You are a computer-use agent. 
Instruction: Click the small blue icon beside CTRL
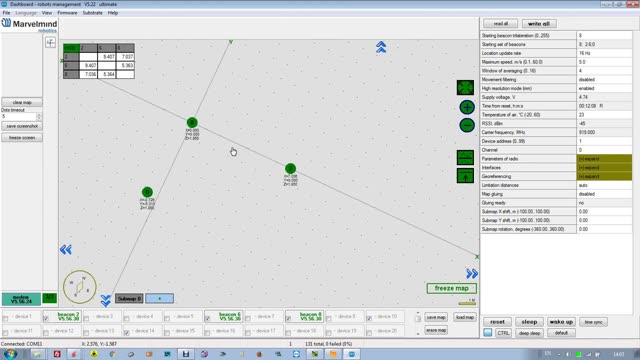tap(488, 333)
